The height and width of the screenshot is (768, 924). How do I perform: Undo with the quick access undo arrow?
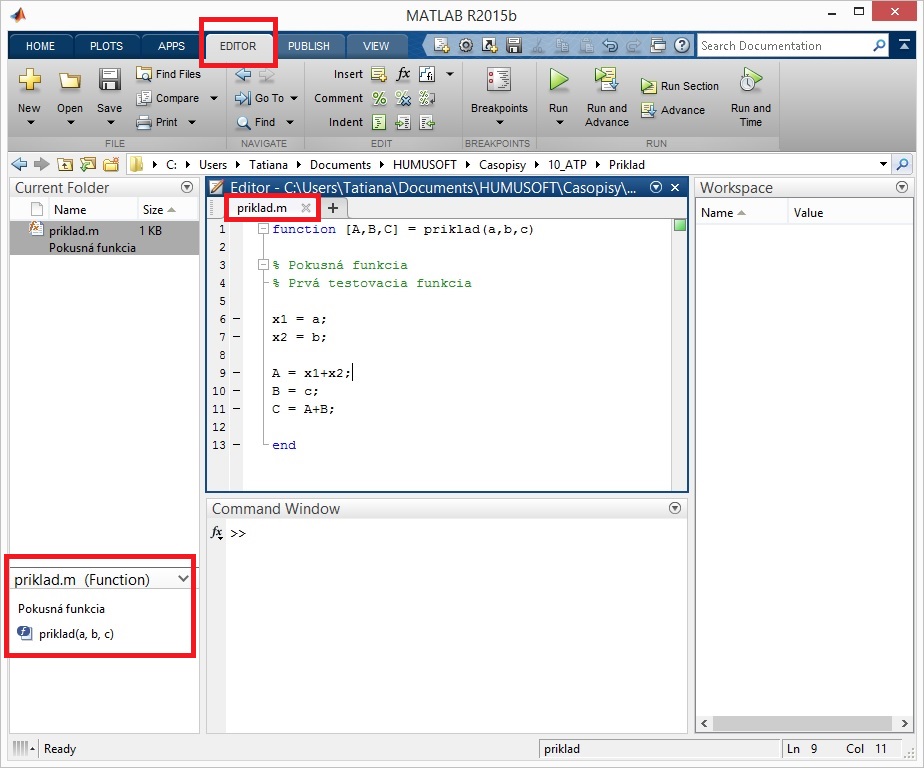(610, 45)
